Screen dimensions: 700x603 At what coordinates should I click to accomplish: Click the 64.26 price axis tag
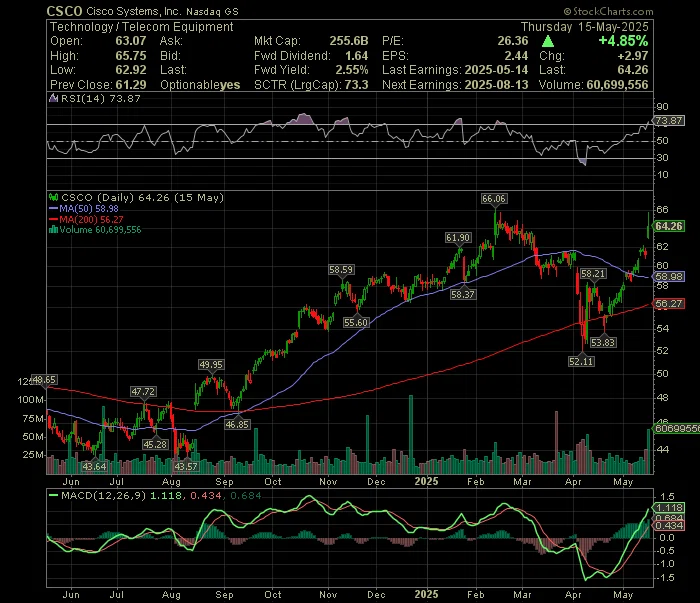(x=668, y=226)
